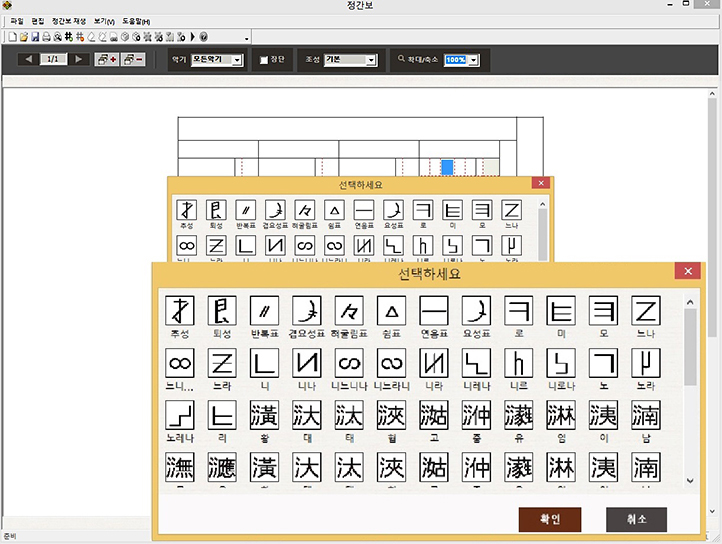The height and width of the screenshot is (544, 722).
Task: Go to the previous page arrow
Action: click(x=29, y=59)
